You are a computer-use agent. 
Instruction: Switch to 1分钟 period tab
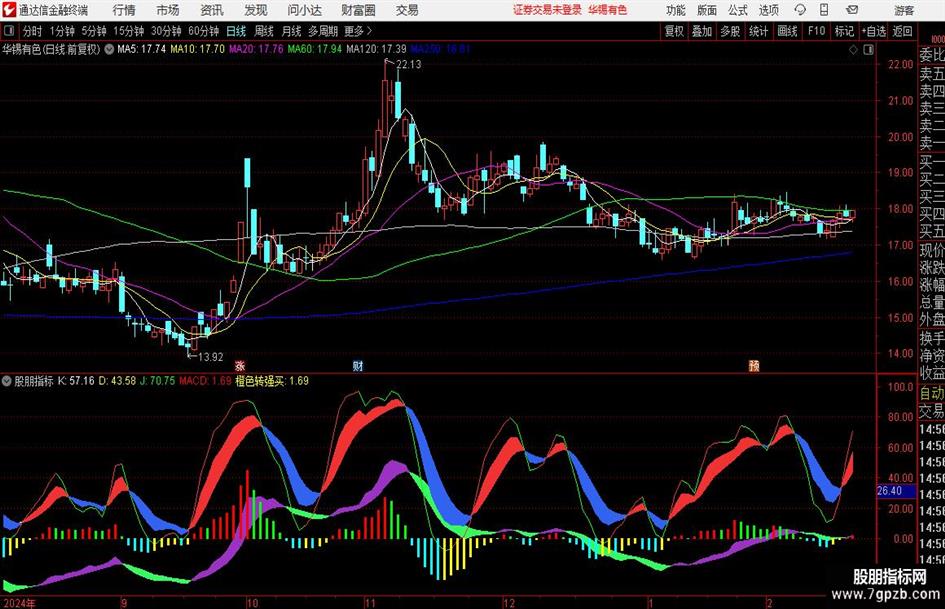pos(62,31)
